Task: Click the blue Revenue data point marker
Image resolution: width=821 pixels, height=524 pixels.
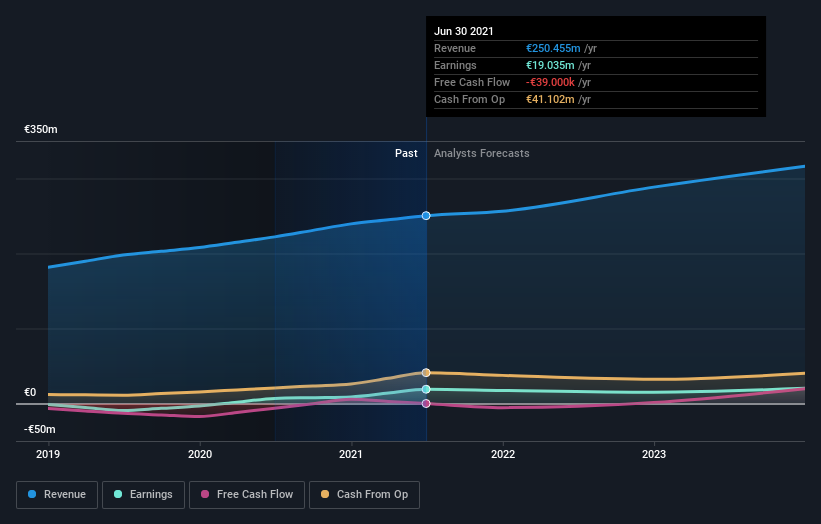Action: click(426, 216)
